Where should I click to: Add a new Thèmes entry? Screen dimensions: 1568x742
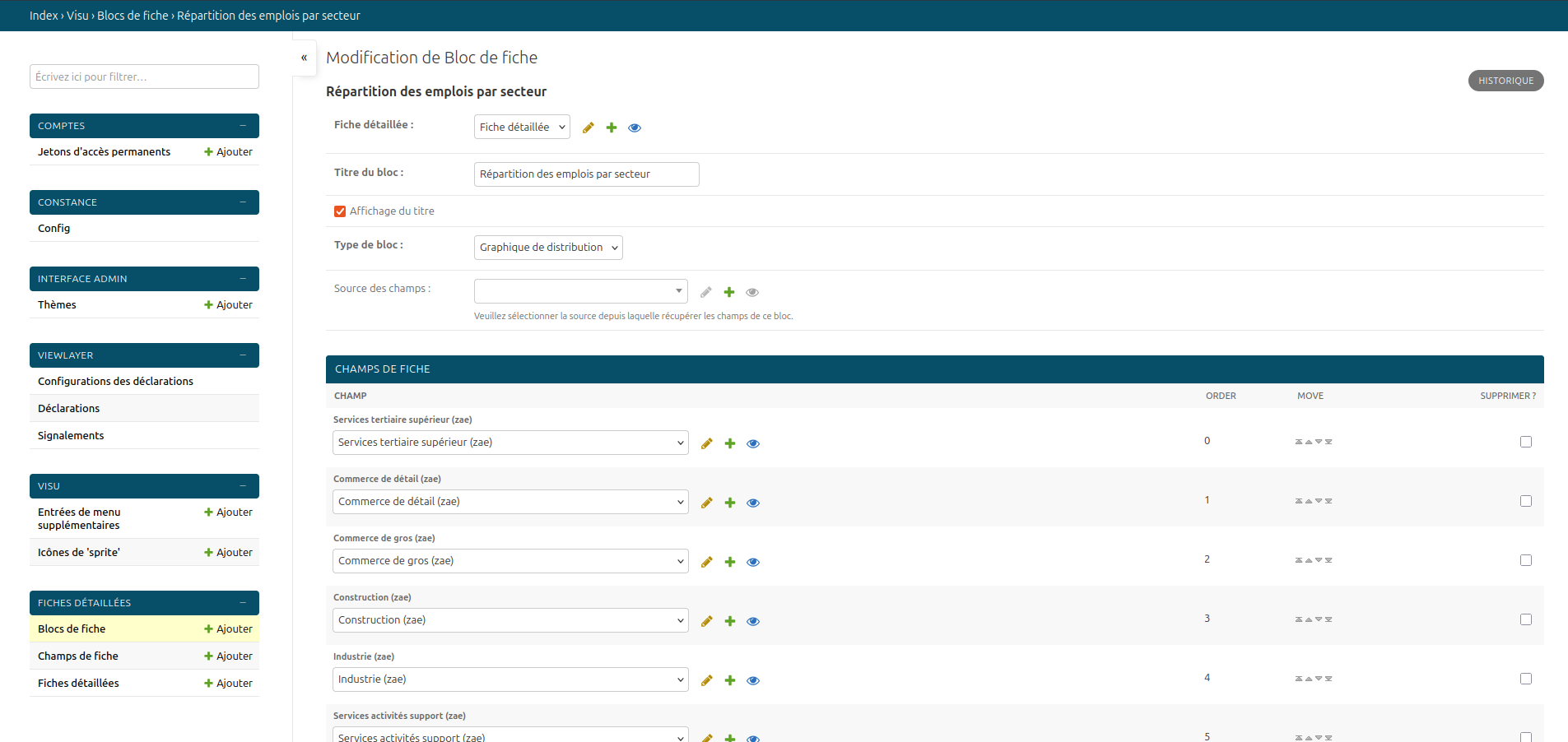228,305
